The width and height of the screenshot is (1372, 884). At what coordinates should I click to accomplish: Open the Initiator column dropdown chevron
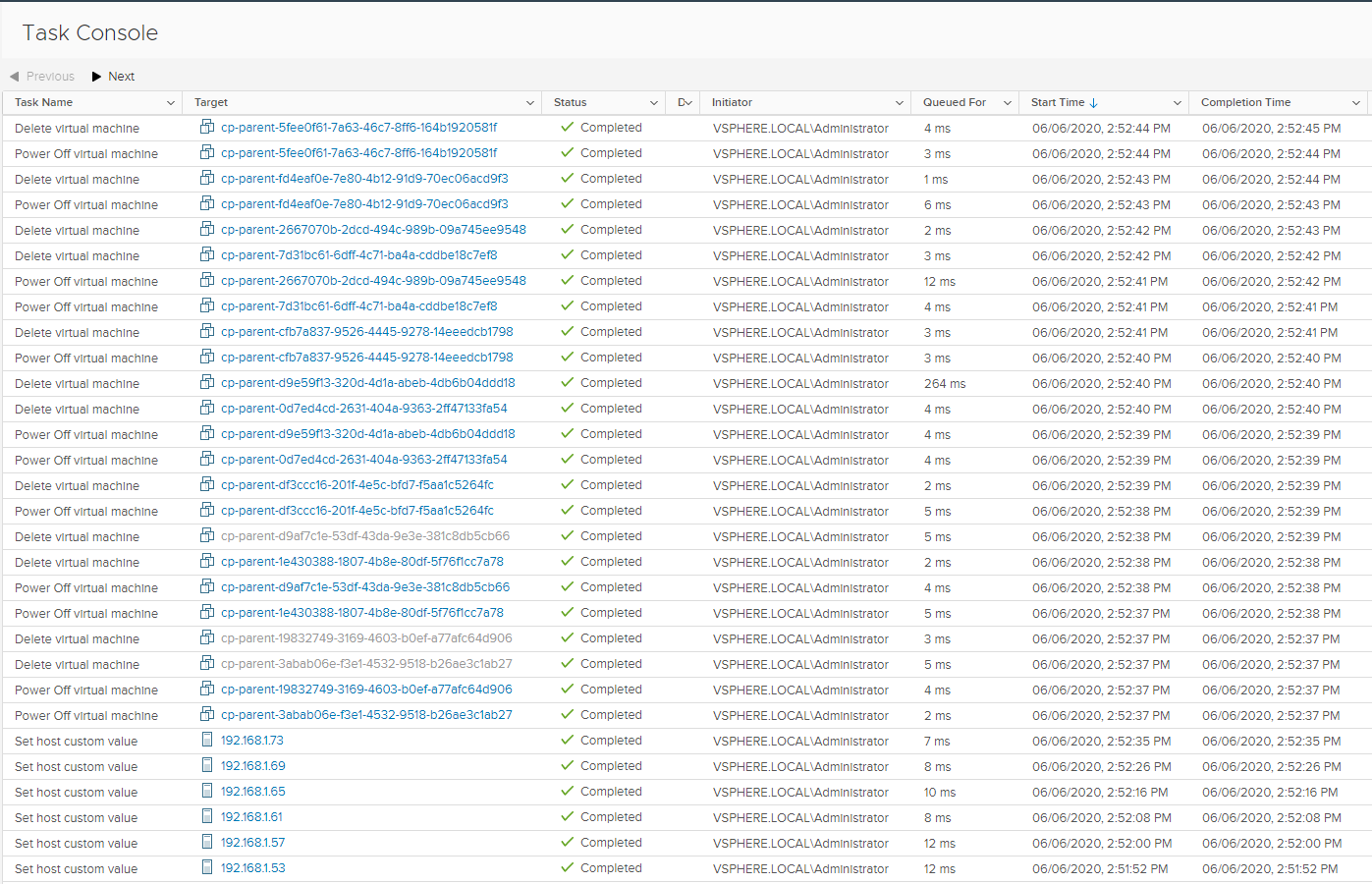[x=899, y=103]
